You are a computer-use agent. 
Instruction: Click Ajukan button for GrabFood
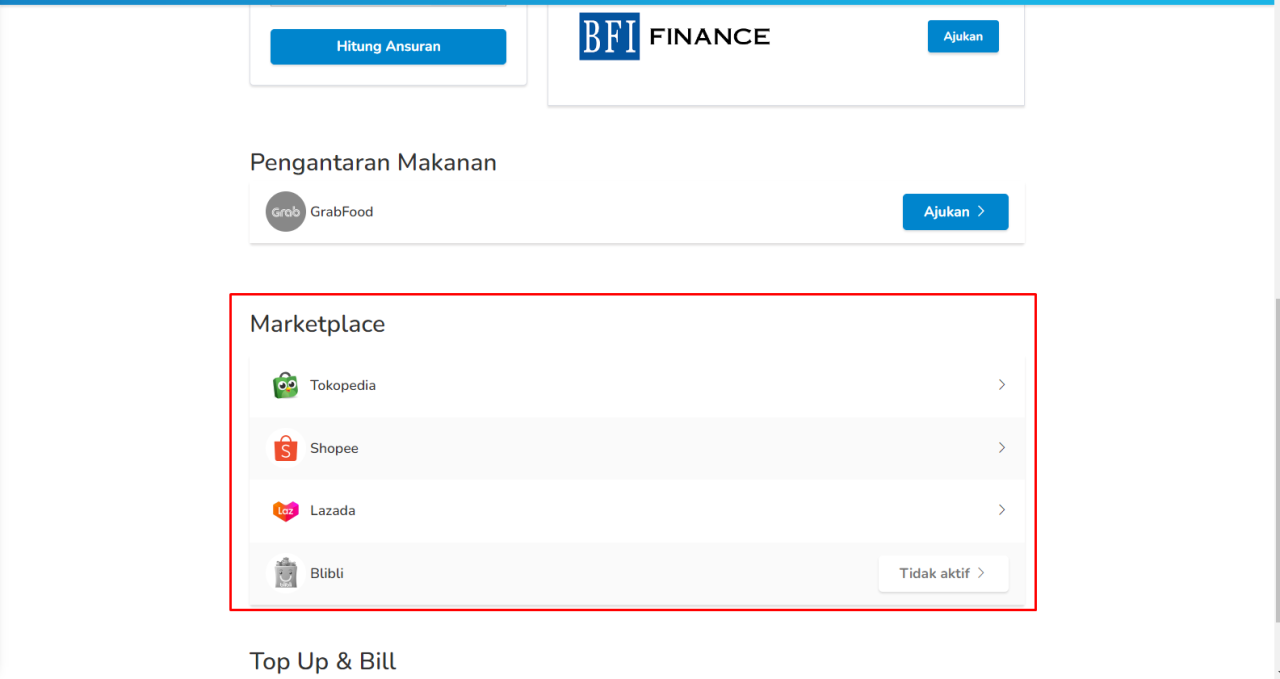[955, 212]
